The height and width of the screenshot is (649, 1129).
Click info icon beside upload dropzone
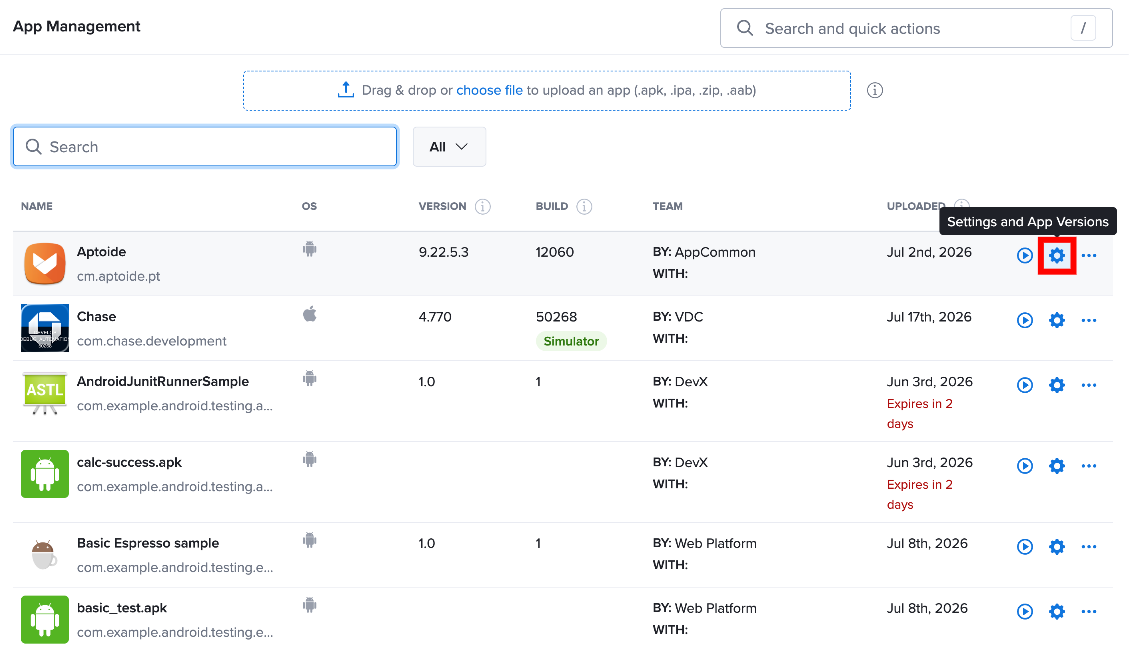pos(875,90)
